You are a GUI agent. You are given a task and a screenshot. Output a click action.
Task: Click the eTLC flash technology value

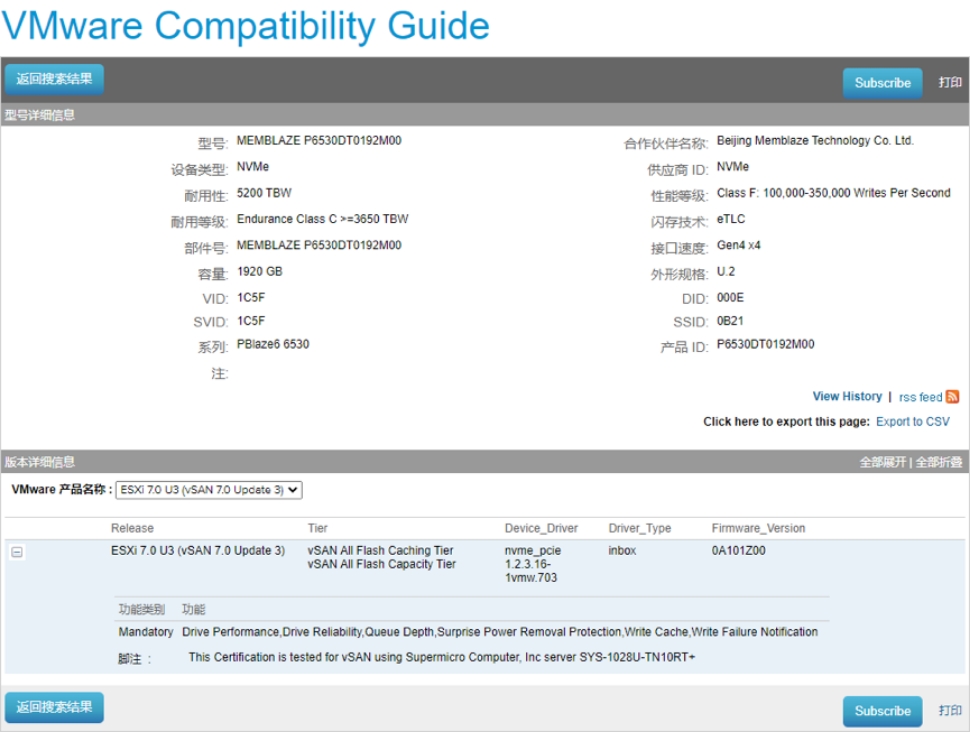[x=731, y=219]
